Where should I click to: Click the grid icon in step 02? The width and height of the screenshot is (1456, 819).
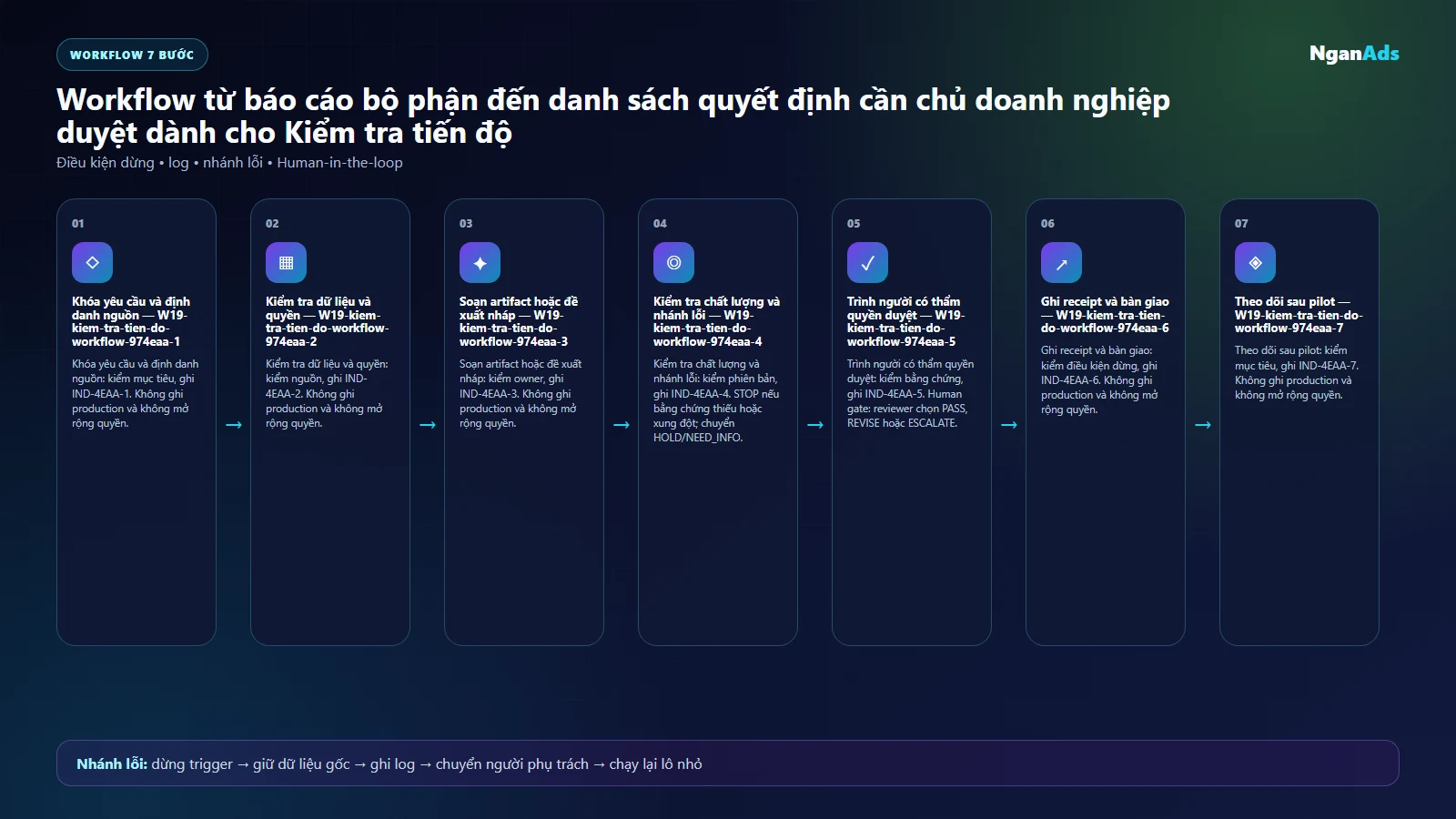click(286, 262)
